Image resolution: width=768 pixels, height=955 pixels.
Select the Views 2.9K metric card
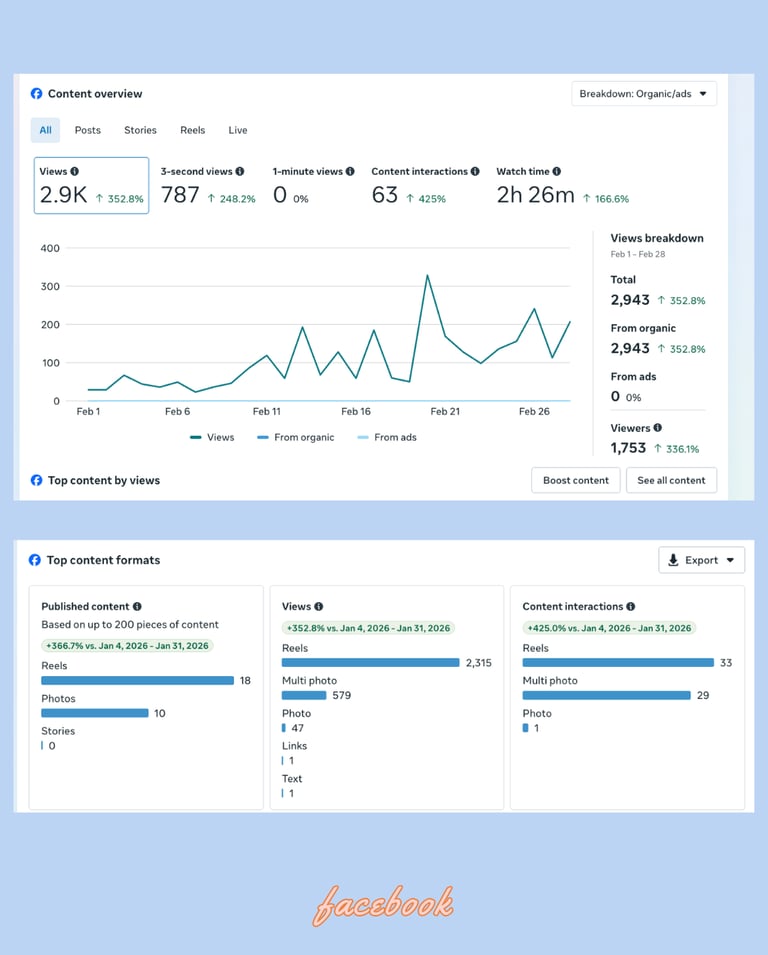pos(91,186)
